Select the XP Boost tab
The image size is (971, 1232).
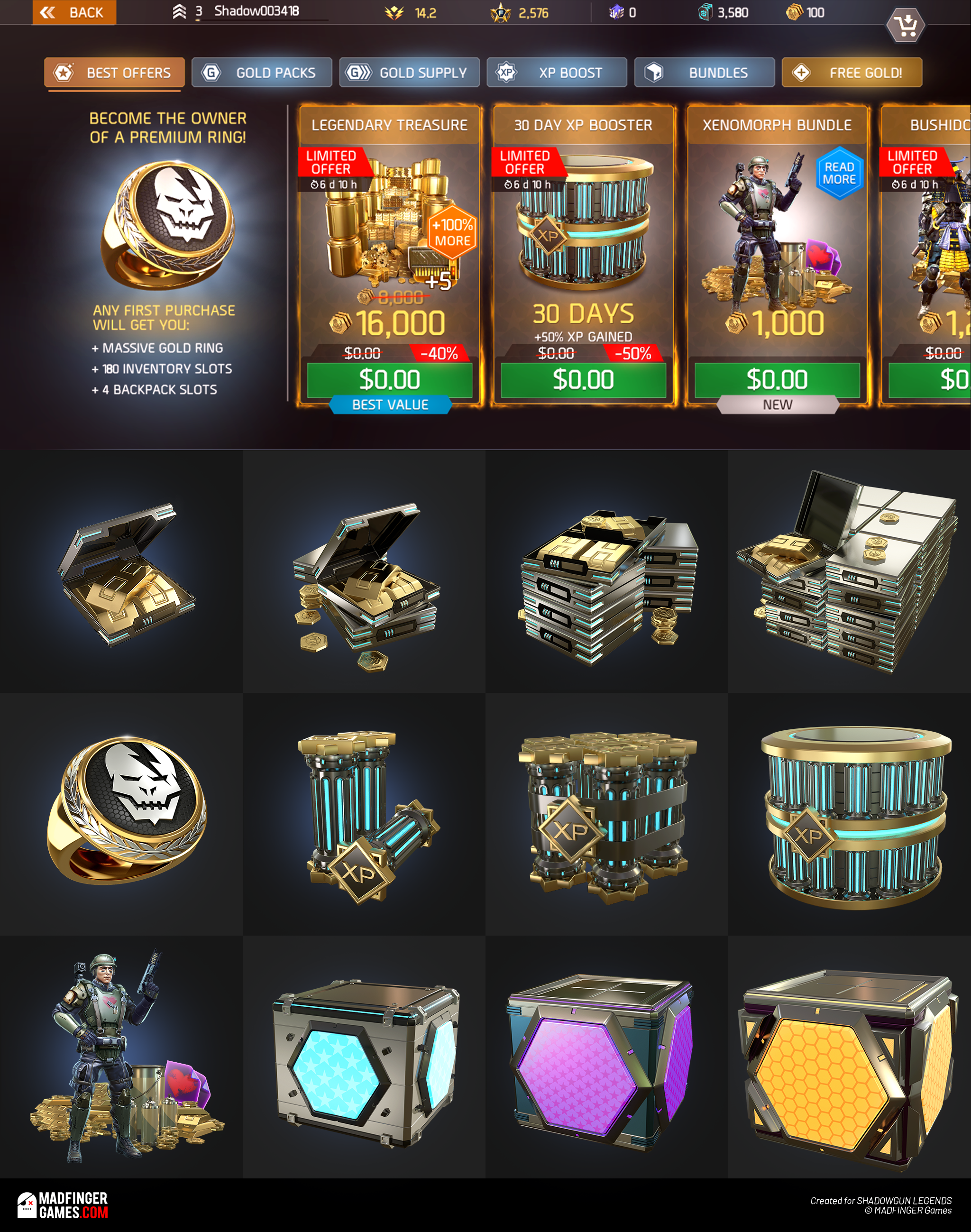point(557,73)
